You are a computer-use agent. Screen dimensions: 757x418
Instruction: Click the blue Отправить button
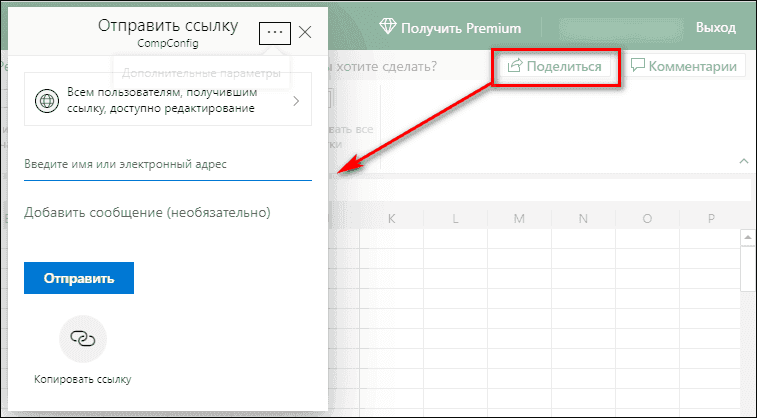tap(79, 278)
